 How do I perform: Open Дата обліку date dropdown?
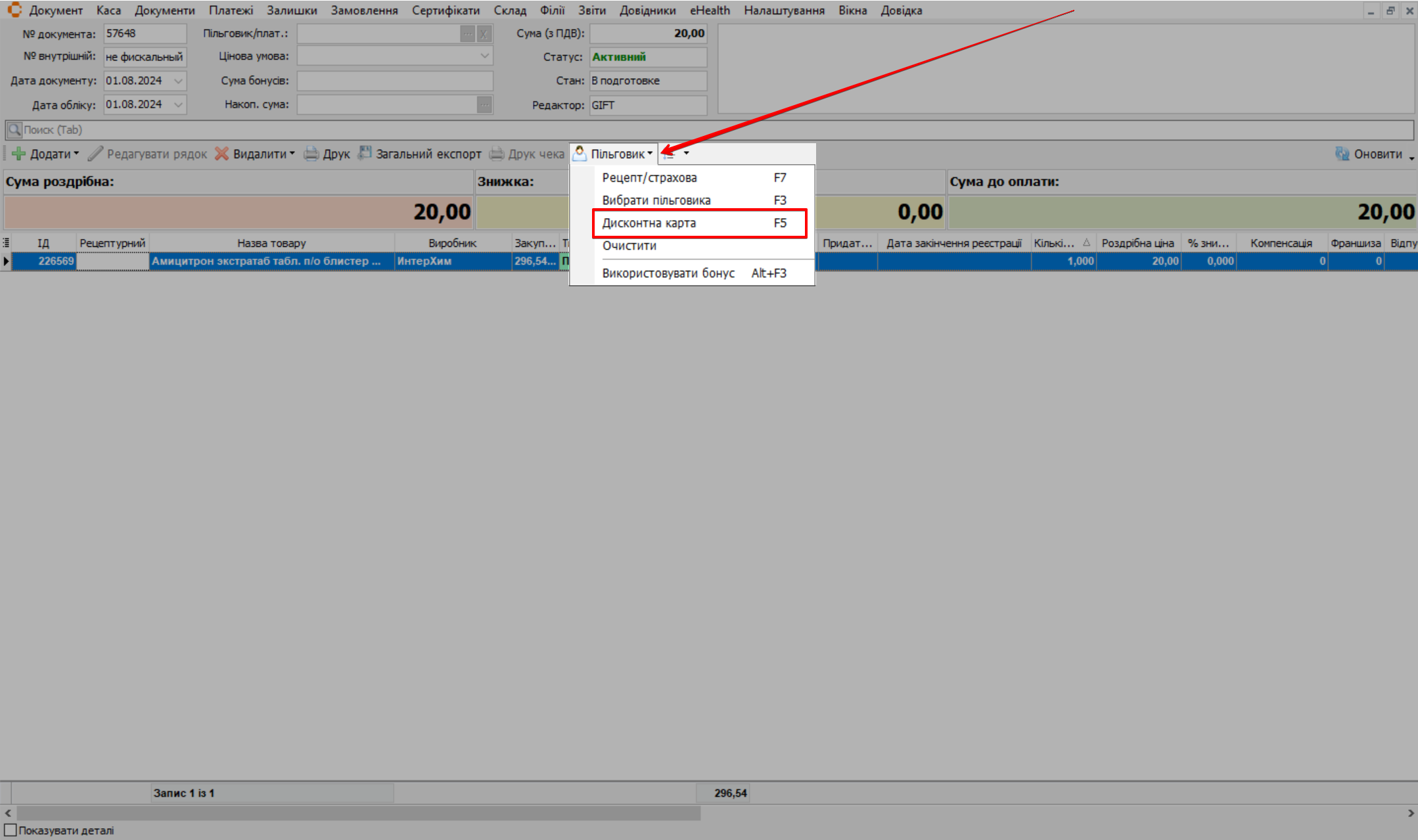click(x=178, y=104)
